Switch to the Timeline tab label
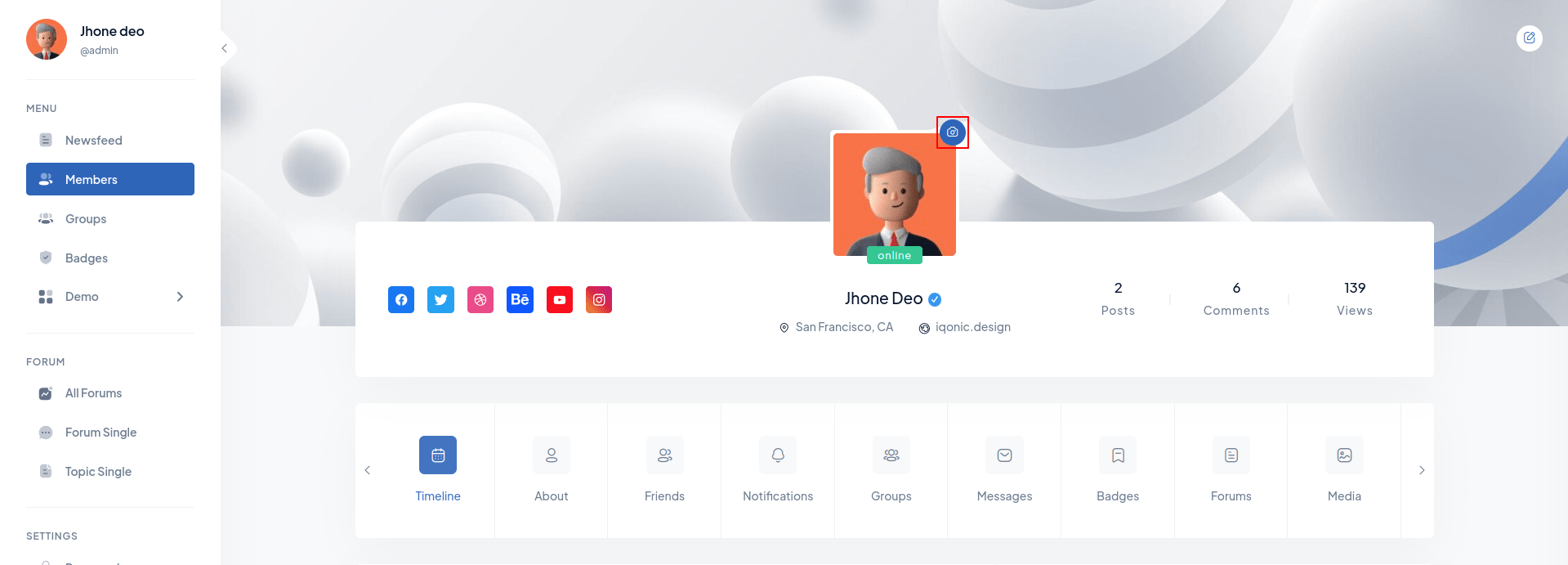The width and height of the screenshot is (1568, 565). (438, 496)
